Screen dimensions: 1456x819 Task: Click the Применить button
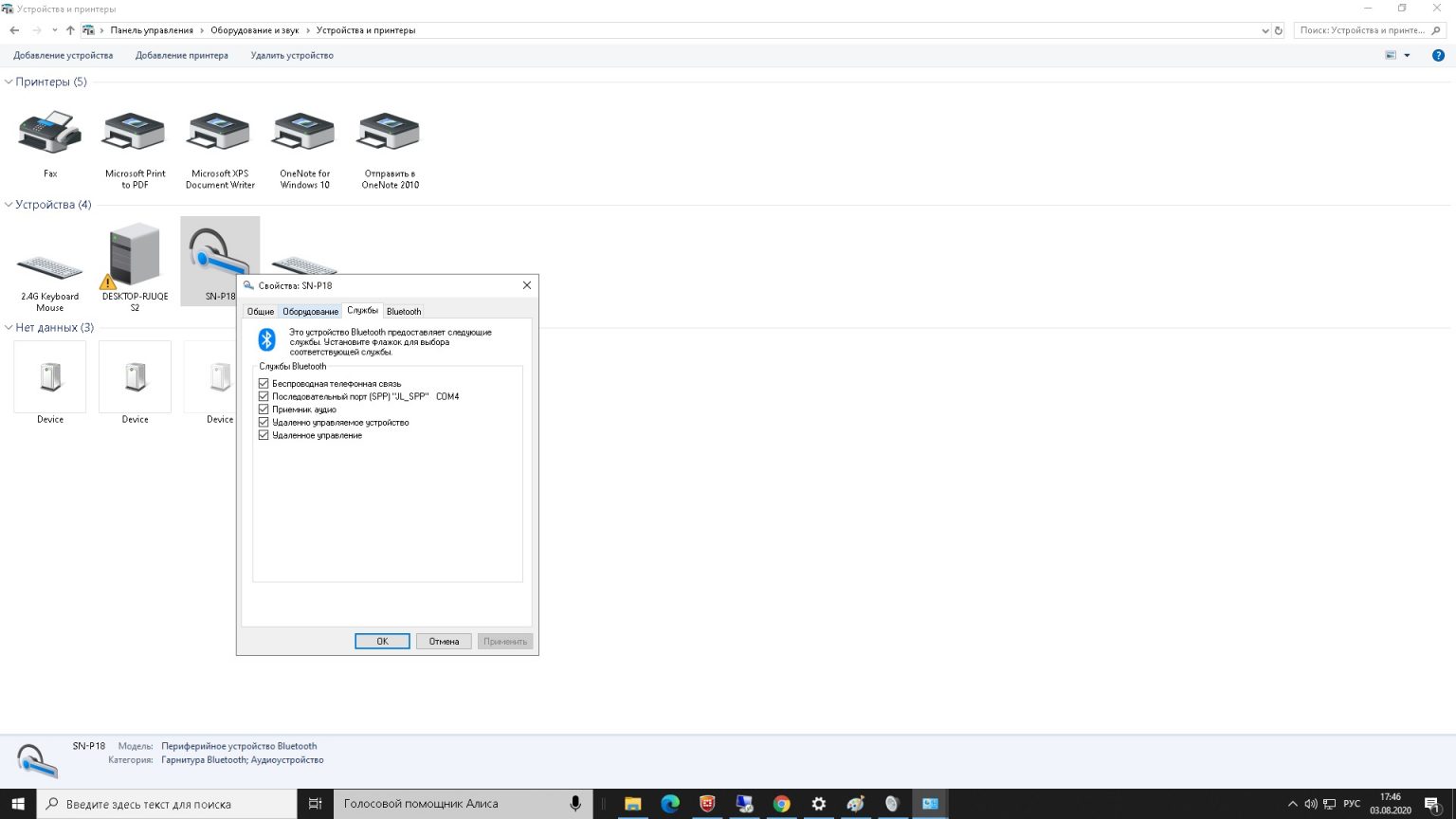pyautogui.click(x=505, y=641)
